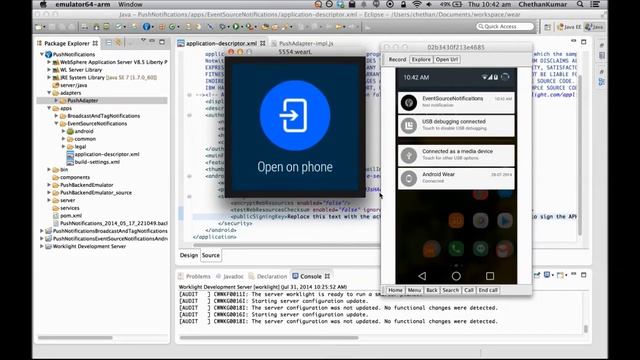Collapse the PushNotifications project node
Viewport: 640px width, 360px height.
pyautogui.click(x=42, y=54)
